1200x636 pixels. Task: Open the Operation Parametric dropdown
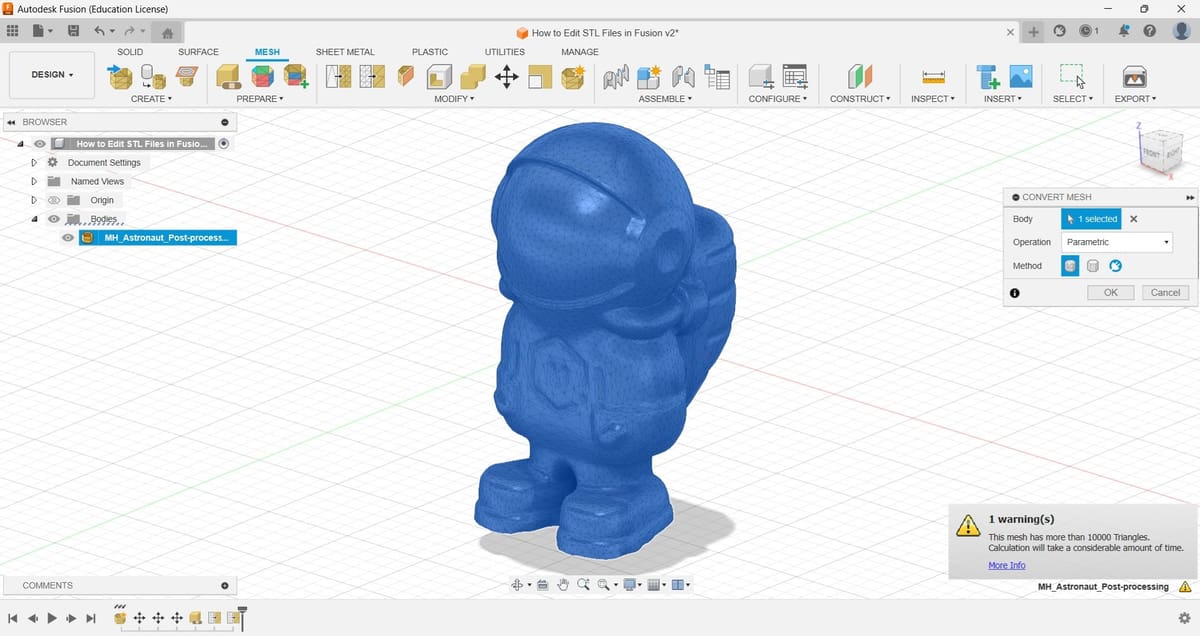point(1117,242)
